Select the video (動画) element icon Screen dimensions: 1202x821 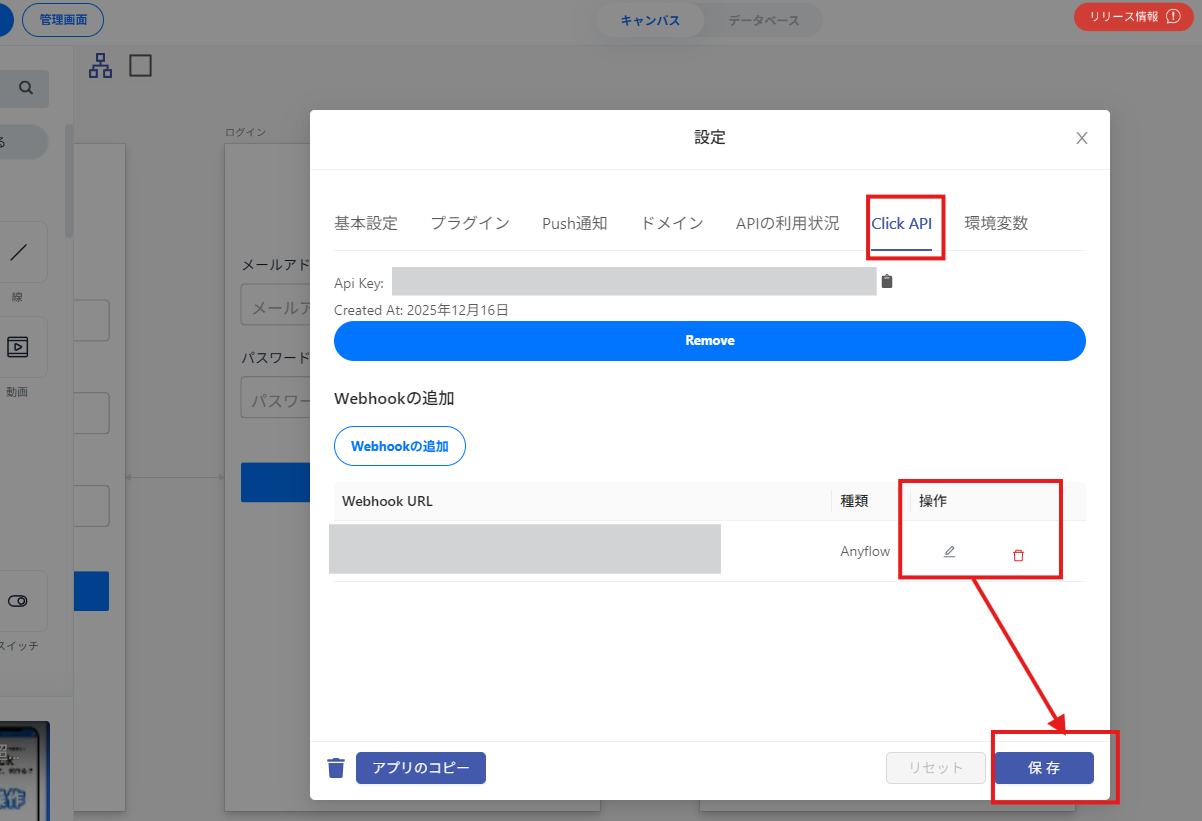[x=18, y=347]
